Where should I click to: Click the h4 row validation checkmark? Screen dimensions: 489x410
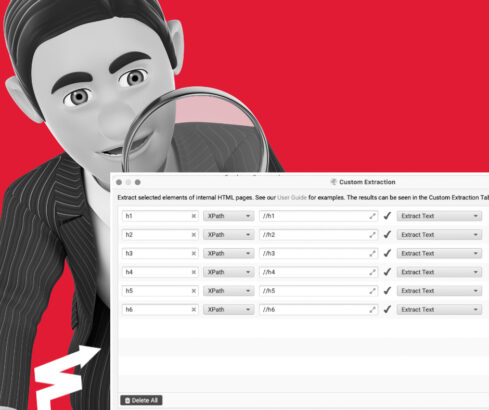[x=387, y=272]
